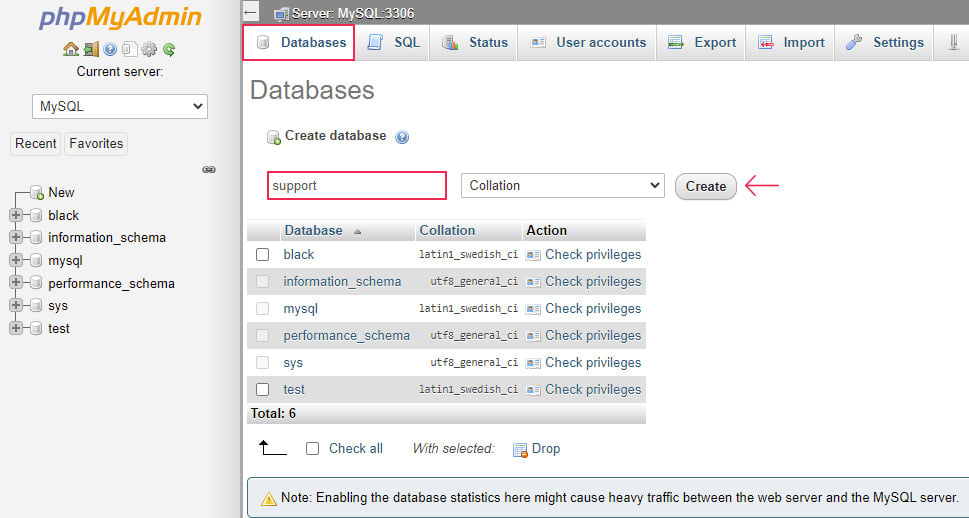Expand the mysql tree node

tap(15, 260)
